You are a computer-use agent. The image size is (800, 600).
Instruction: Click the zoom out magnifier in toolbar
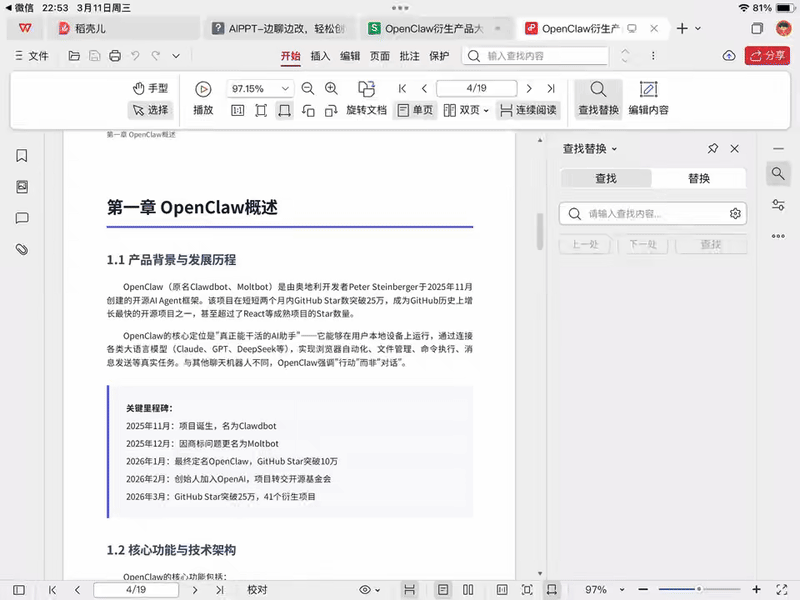pos(308,89)
